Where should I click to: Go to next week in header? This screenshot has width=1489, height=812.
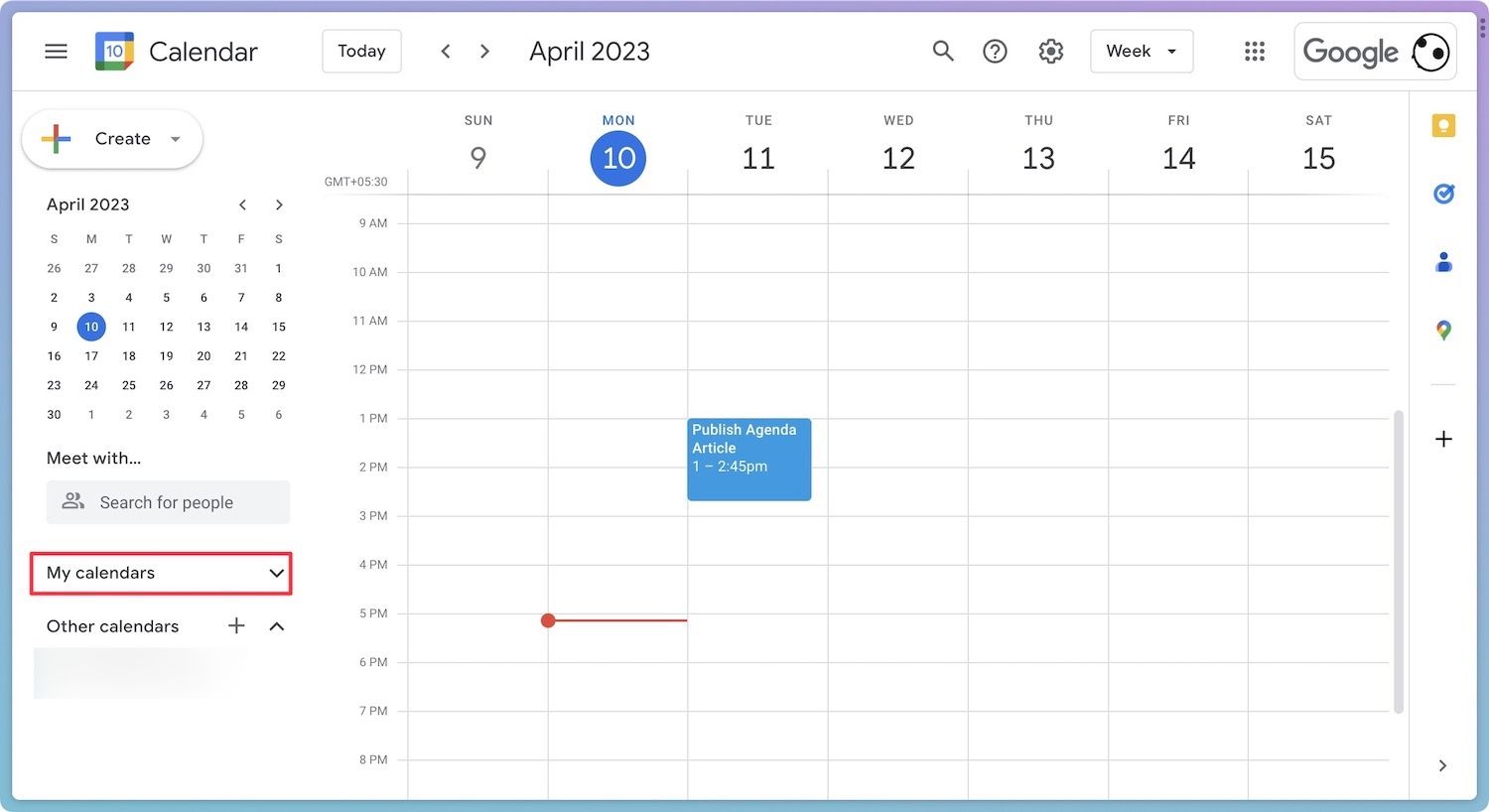484,52
